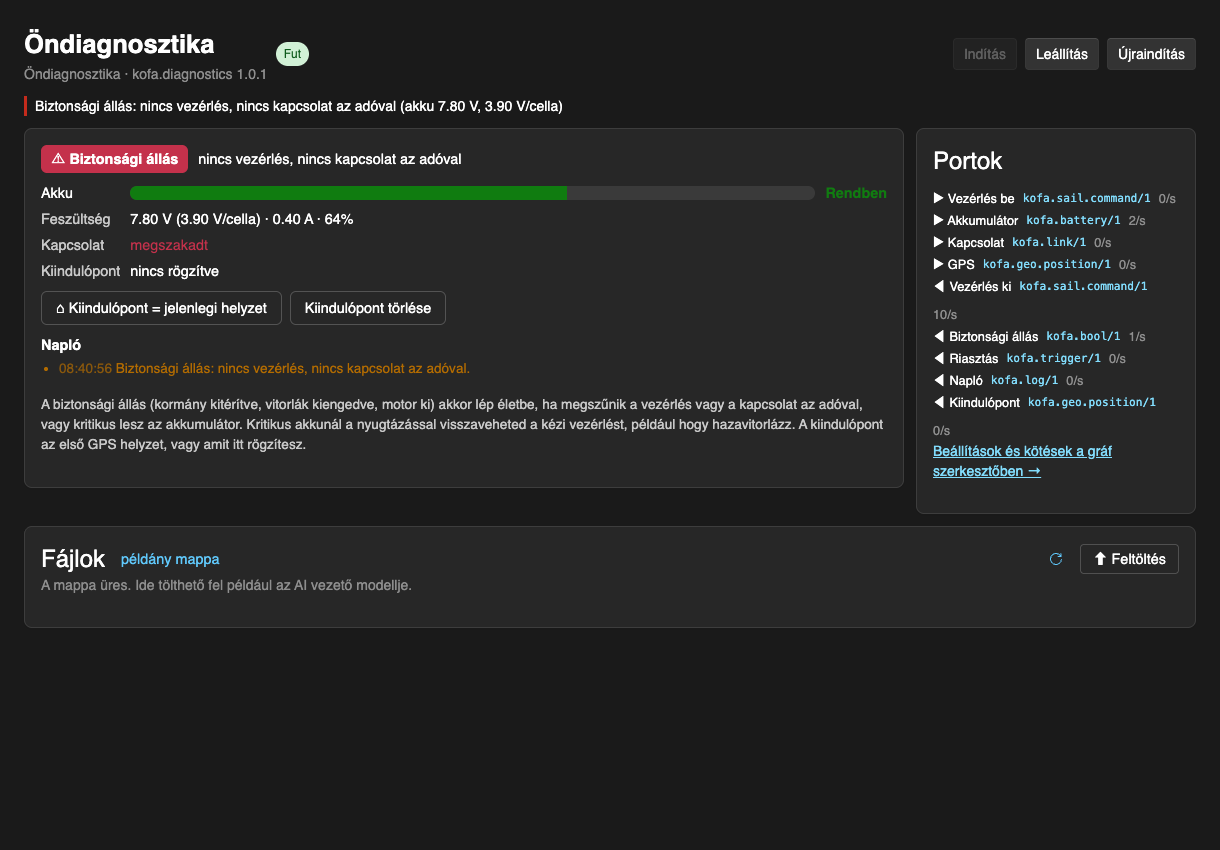The height and width of the screenshot is (850, 1220).
Task: Click the red Biztonsági állás warning badge
Action: tap(114, 159)
